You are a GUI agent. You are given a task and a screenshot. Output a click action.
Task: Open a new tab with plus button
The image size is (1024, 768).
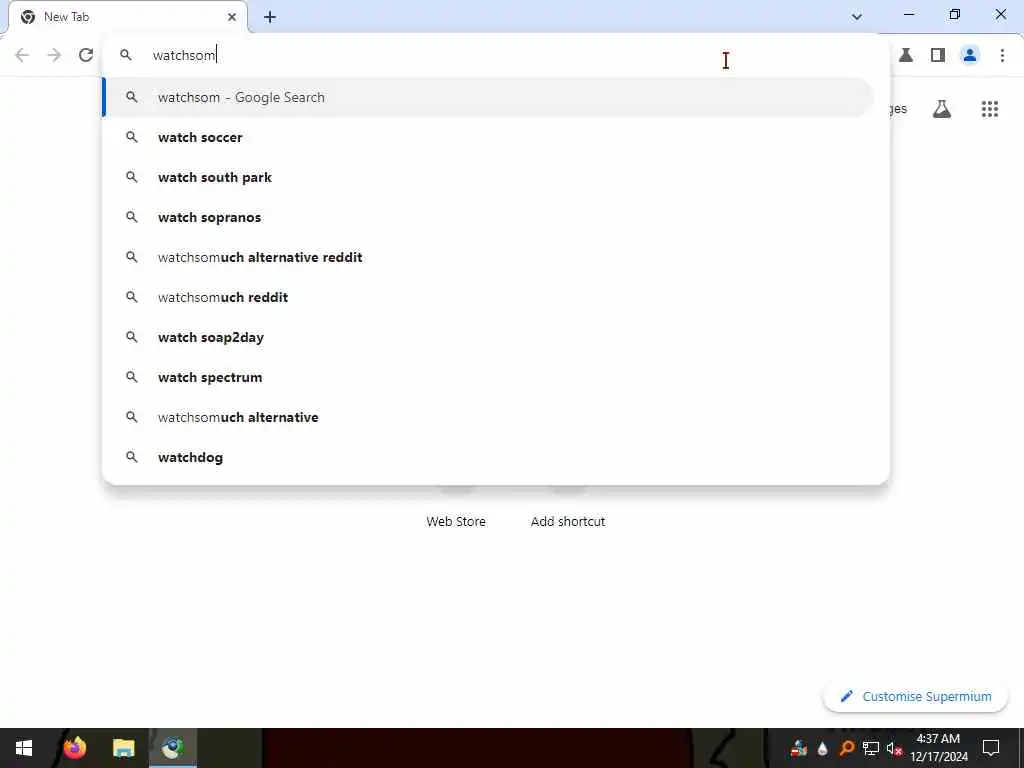pyautogui.click(x=270, y=17)
